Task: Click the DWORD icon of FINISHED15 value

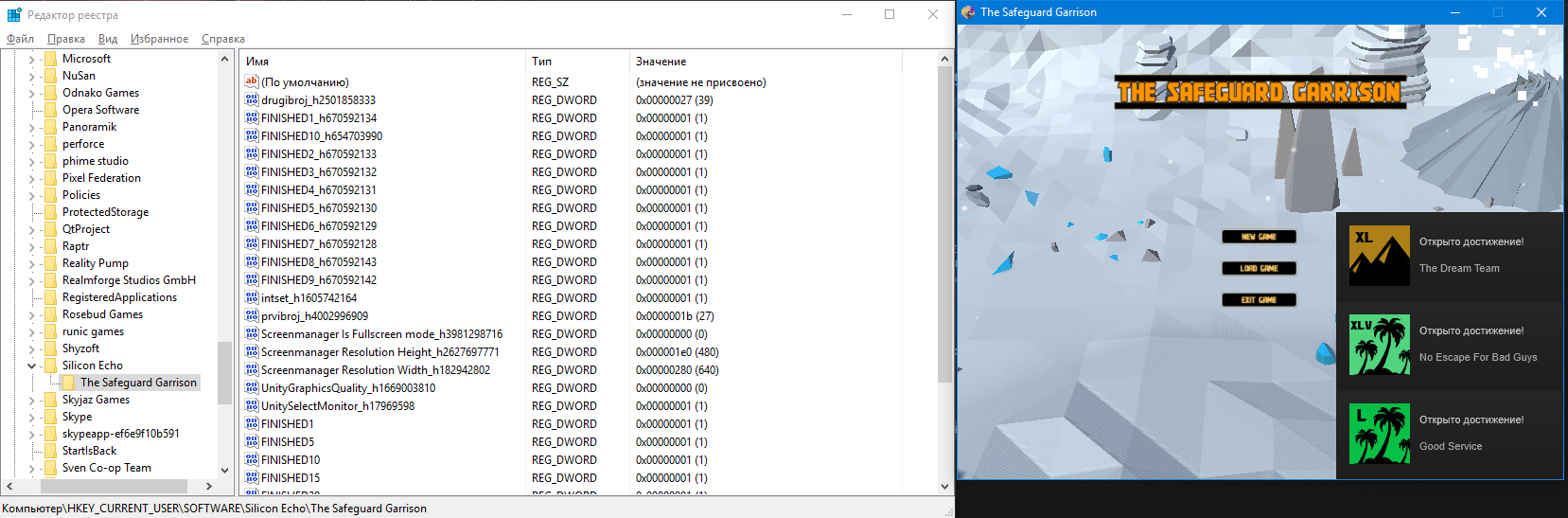Action: pyautogui.click(x=252, y=477)
